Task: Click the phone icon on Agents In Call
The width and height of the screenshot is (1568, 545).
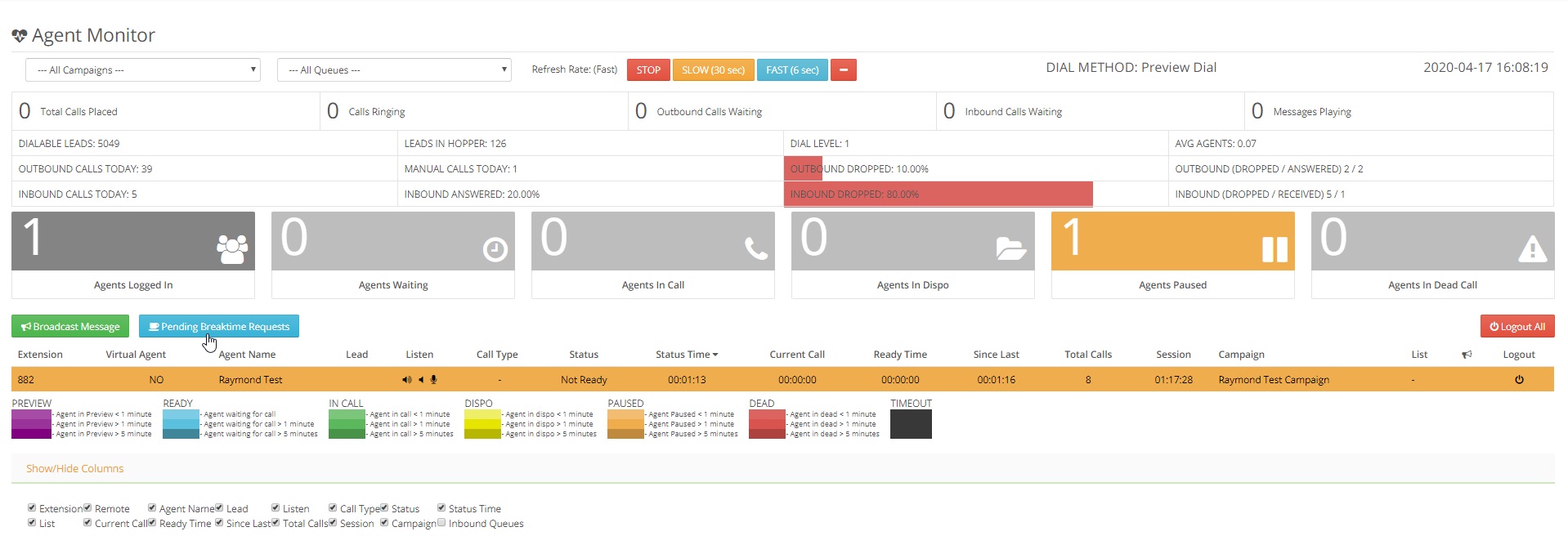Action: tap(755, 248)
